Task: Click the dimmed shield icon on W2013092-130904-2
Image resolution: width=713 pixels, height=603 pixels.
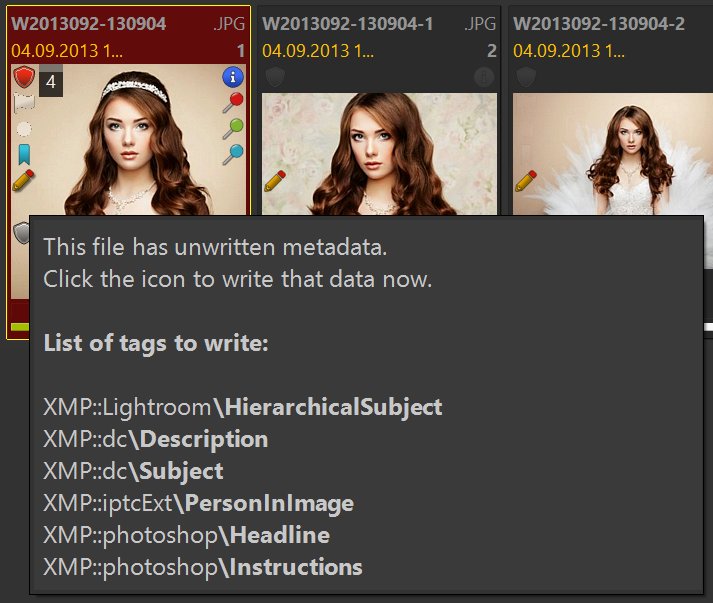Action: [526, 77]
